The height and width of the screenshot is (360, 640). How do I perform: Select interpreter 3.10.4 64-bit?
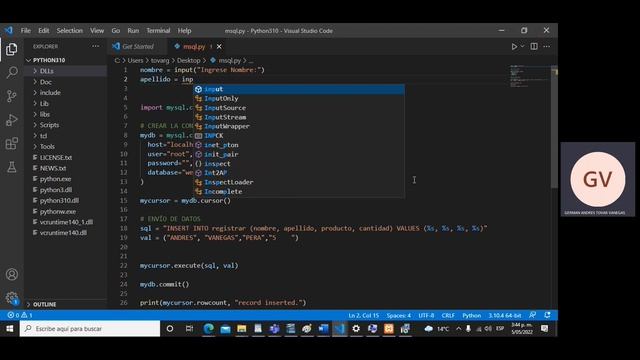505,315
